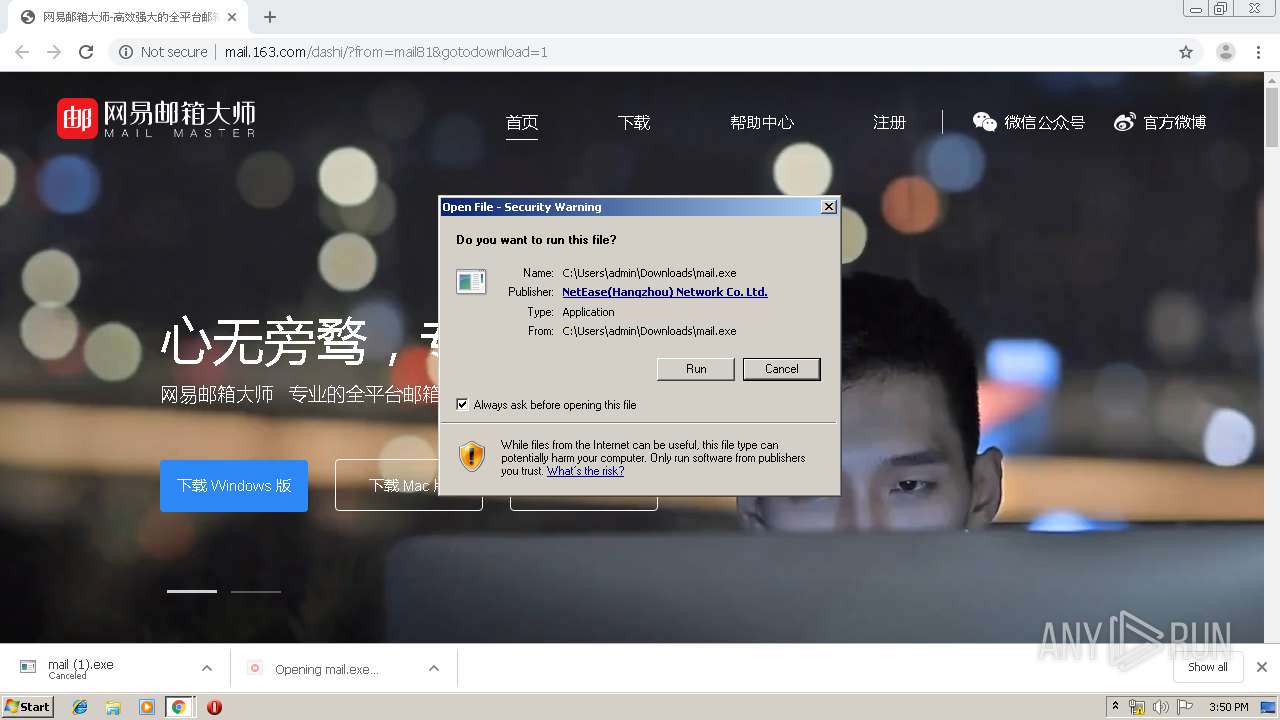The height and width of the screenshot is (720, 1280).
Task: Open the official Weibo icon
Action: coord(1125,122)
